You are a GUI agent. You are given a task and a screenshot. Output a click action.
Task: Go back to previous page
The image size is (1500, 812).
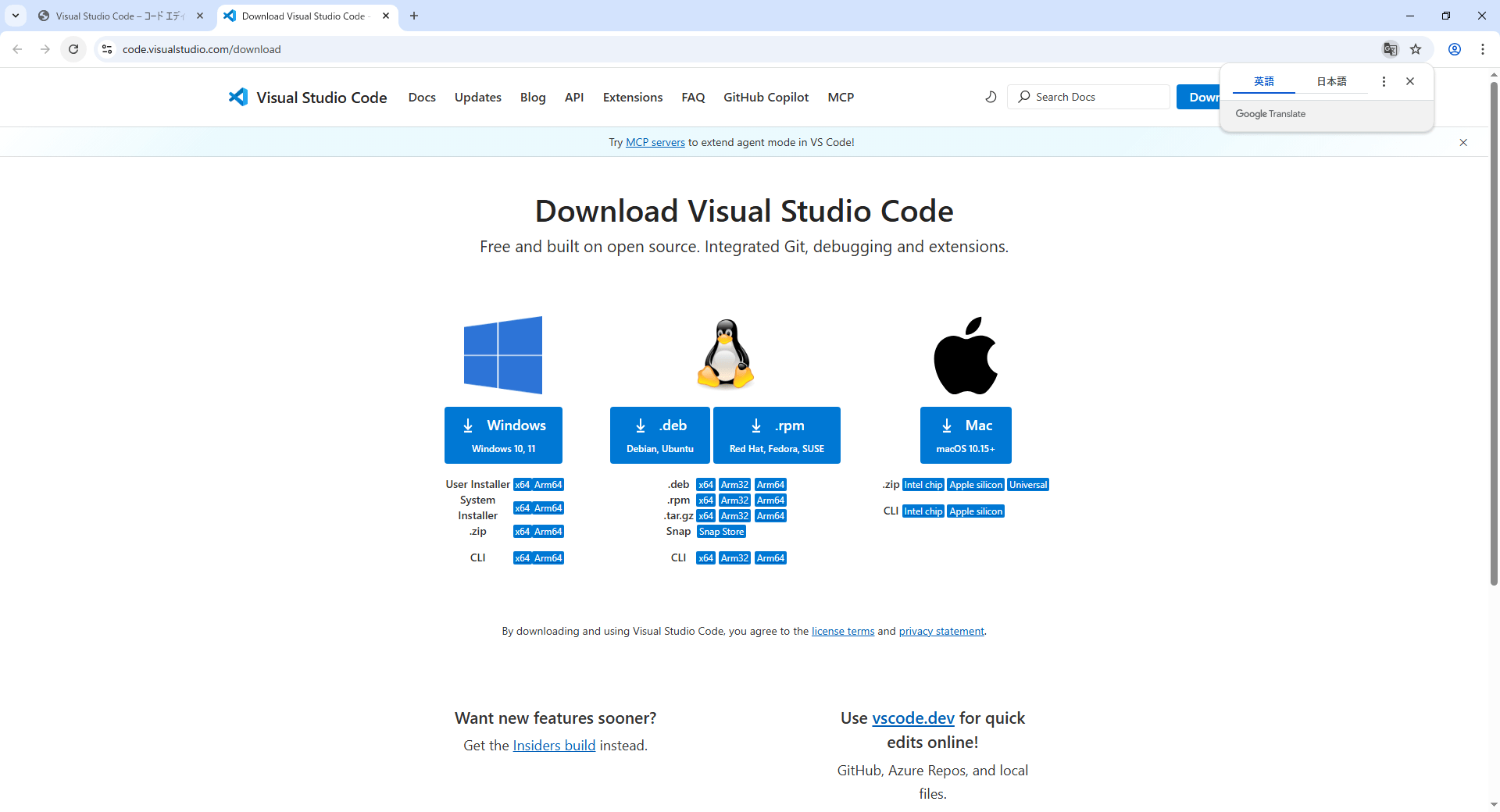(17, 49)
